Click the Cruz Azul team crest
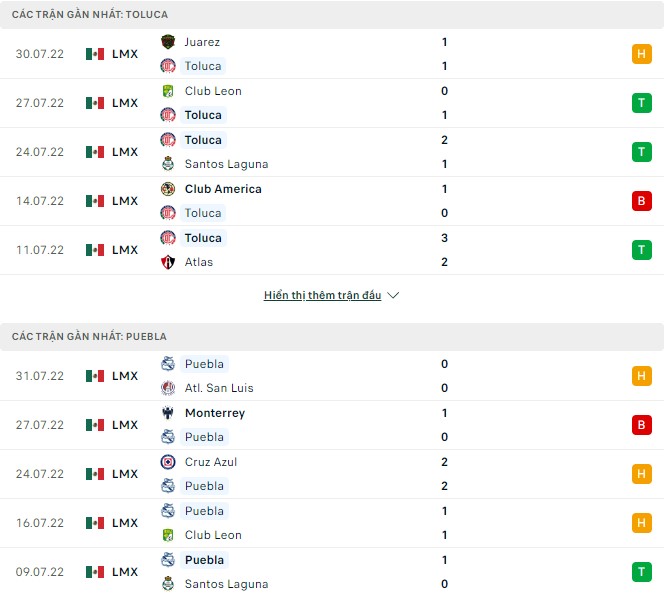Viewport: 670px width, 598px height. click(x=168, y=462)
